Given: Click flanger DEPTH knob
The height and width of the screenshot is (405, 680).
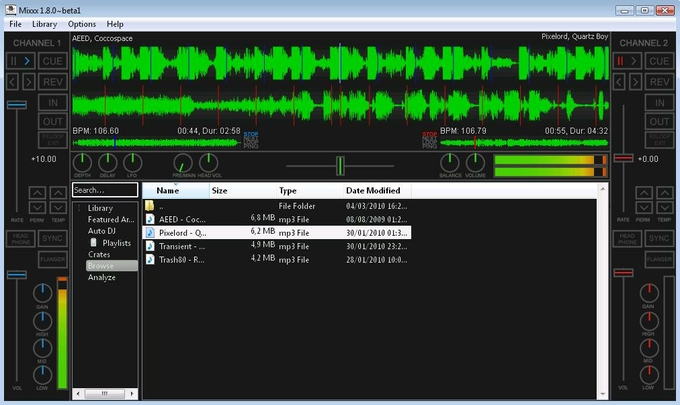Looking at the screenshot, I should 82,163.
